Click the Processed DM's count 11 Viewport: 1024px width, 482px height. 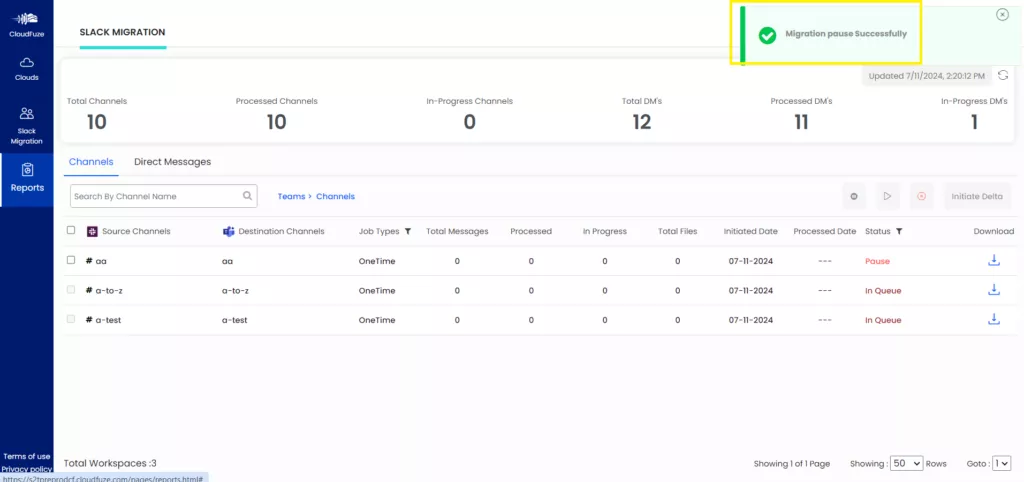(x=801, y=122)
